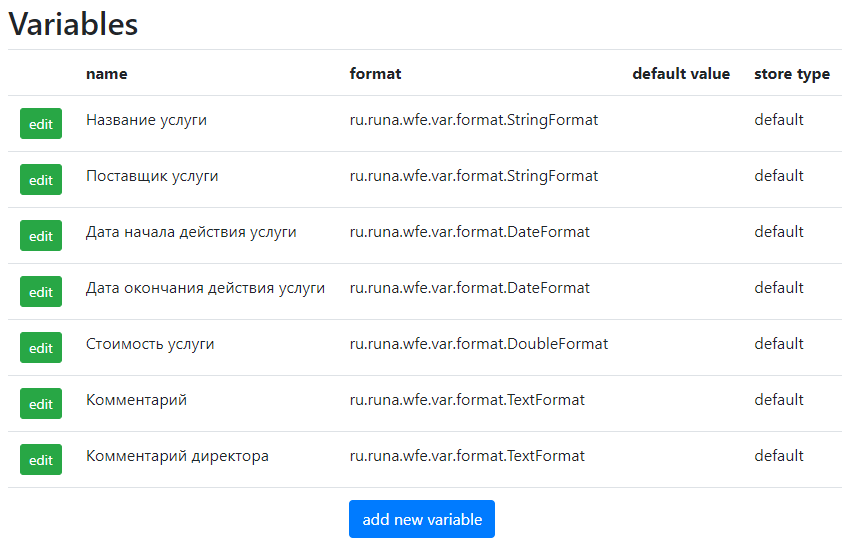The image size is (842, 549).
Task: Click the Variables page heading
Action: pyautogui.click(x=73, y=25)
